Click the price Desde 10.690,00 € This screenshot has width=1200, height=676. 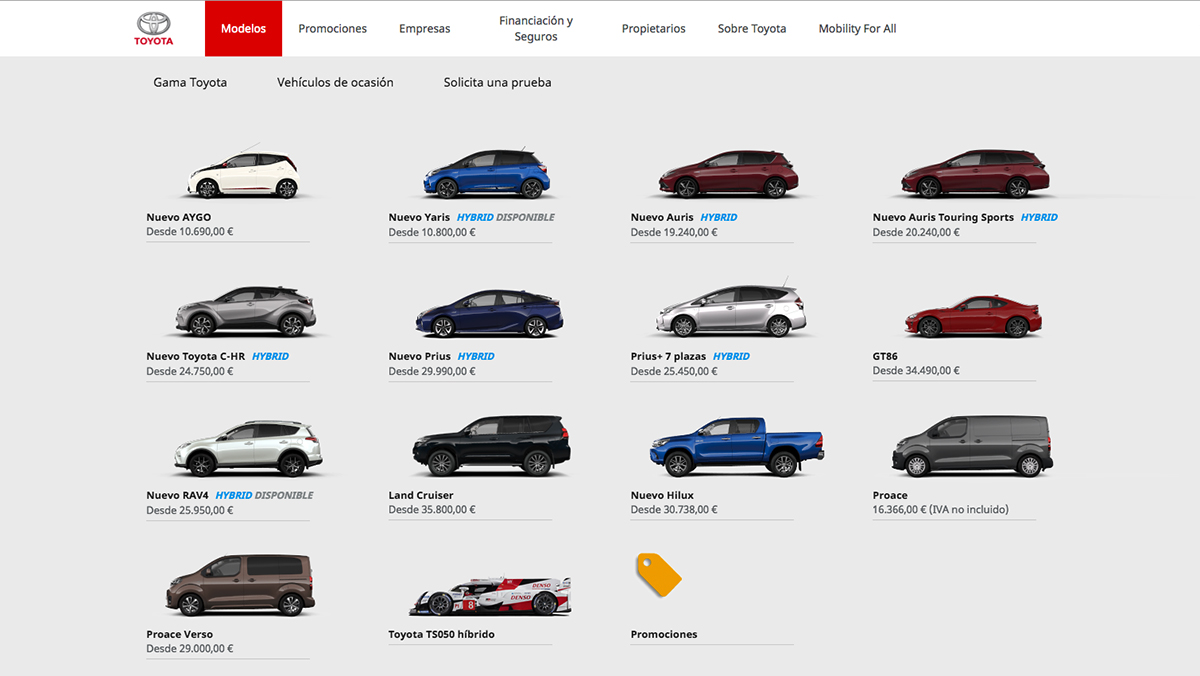190,231
